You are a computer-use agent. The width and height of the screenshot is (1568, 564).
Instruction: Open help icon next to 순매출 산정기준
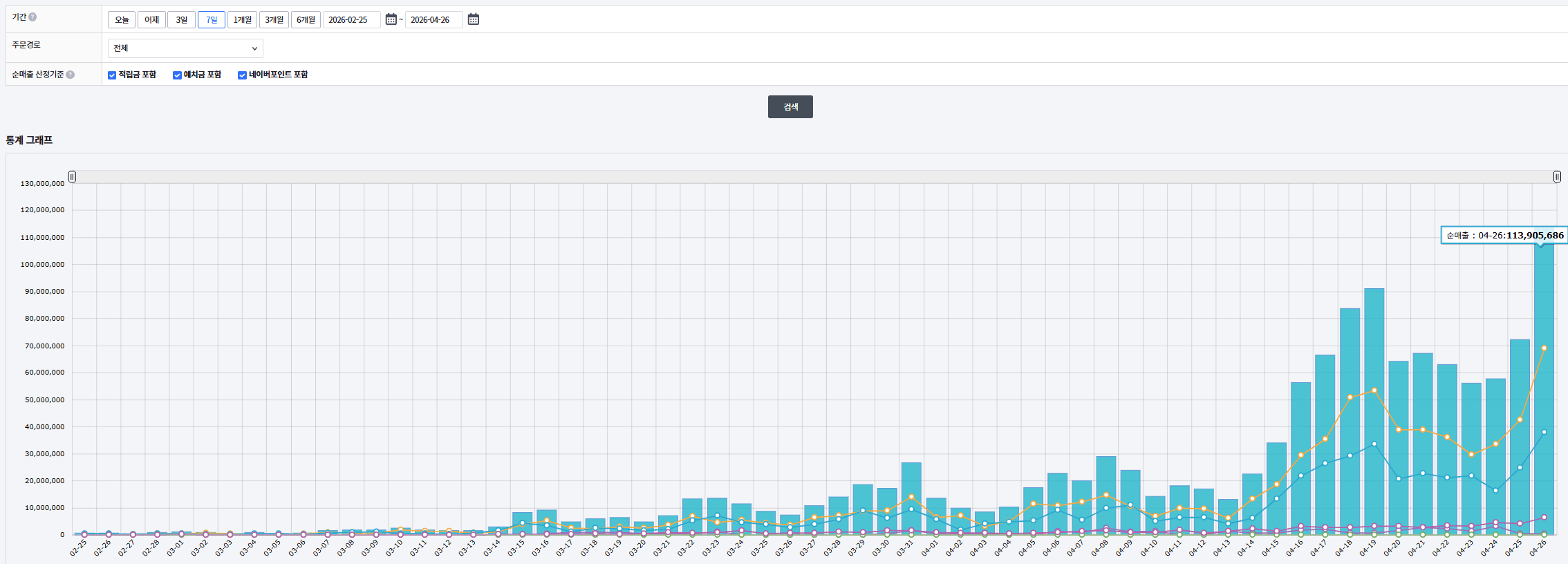(71, 75)
